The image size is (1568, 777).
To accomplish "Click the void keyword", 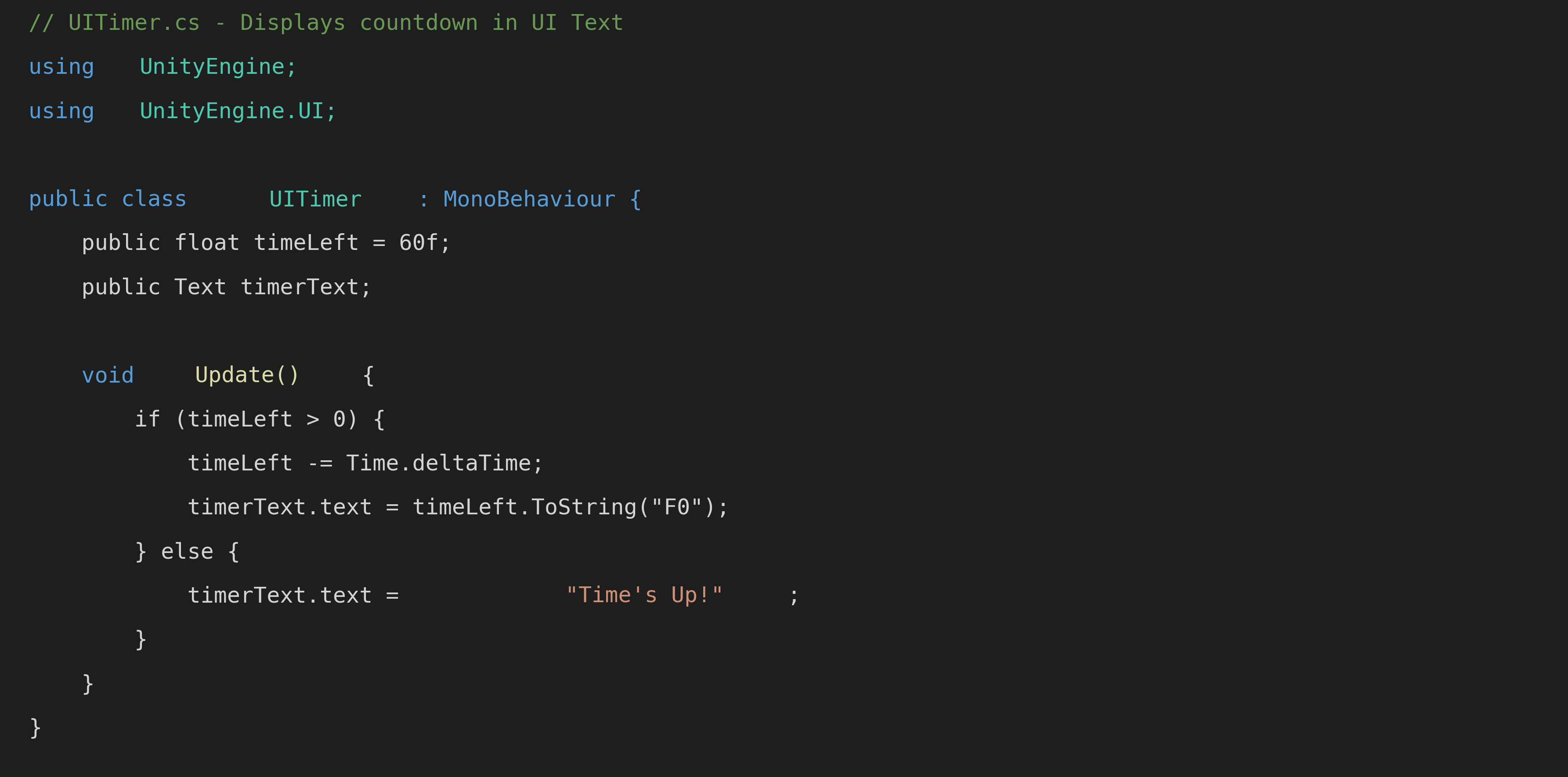I will 108,375.
